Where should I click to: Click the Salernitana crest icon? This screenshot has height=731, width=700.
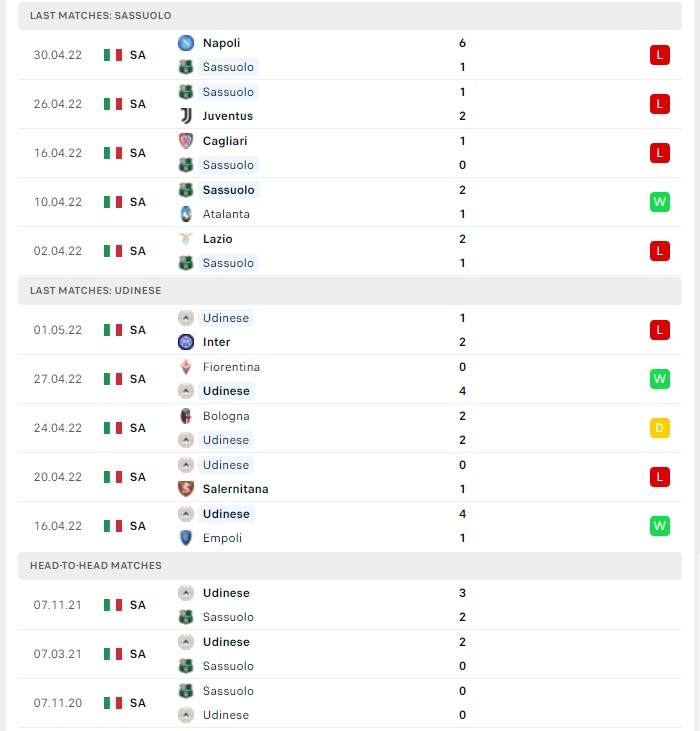tap(185, 489)
